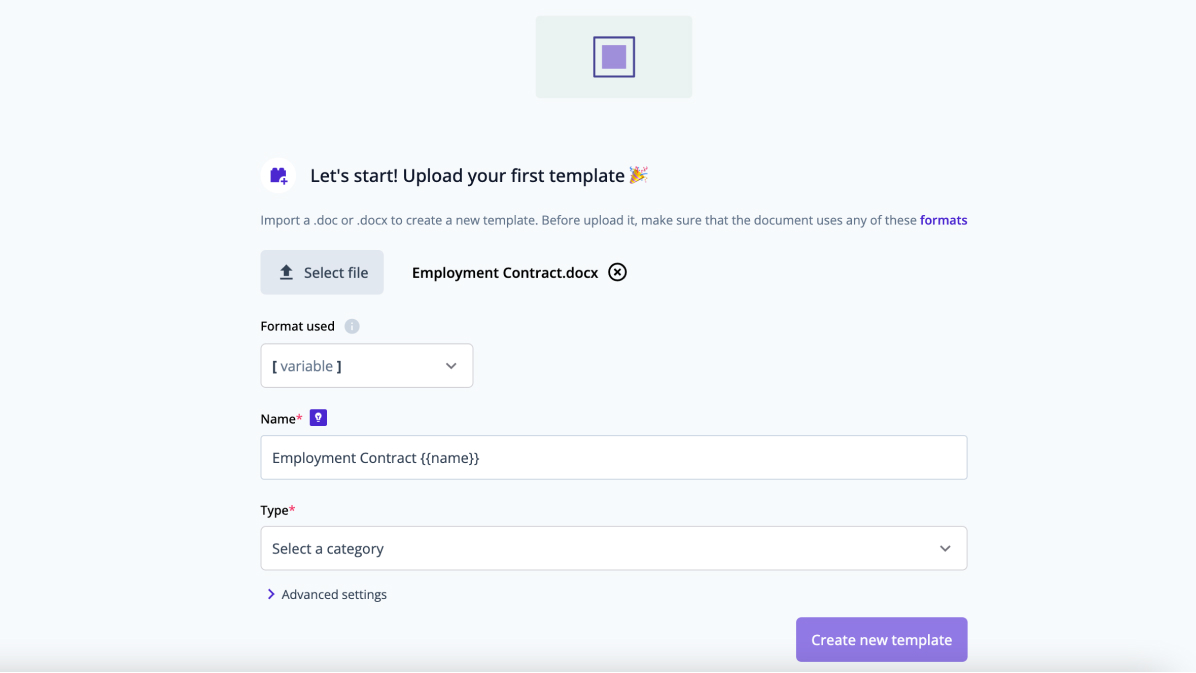This screenshot has height=673, width=1196.
Task: Click the info icon beside Format used
Action: click(351, 326)
